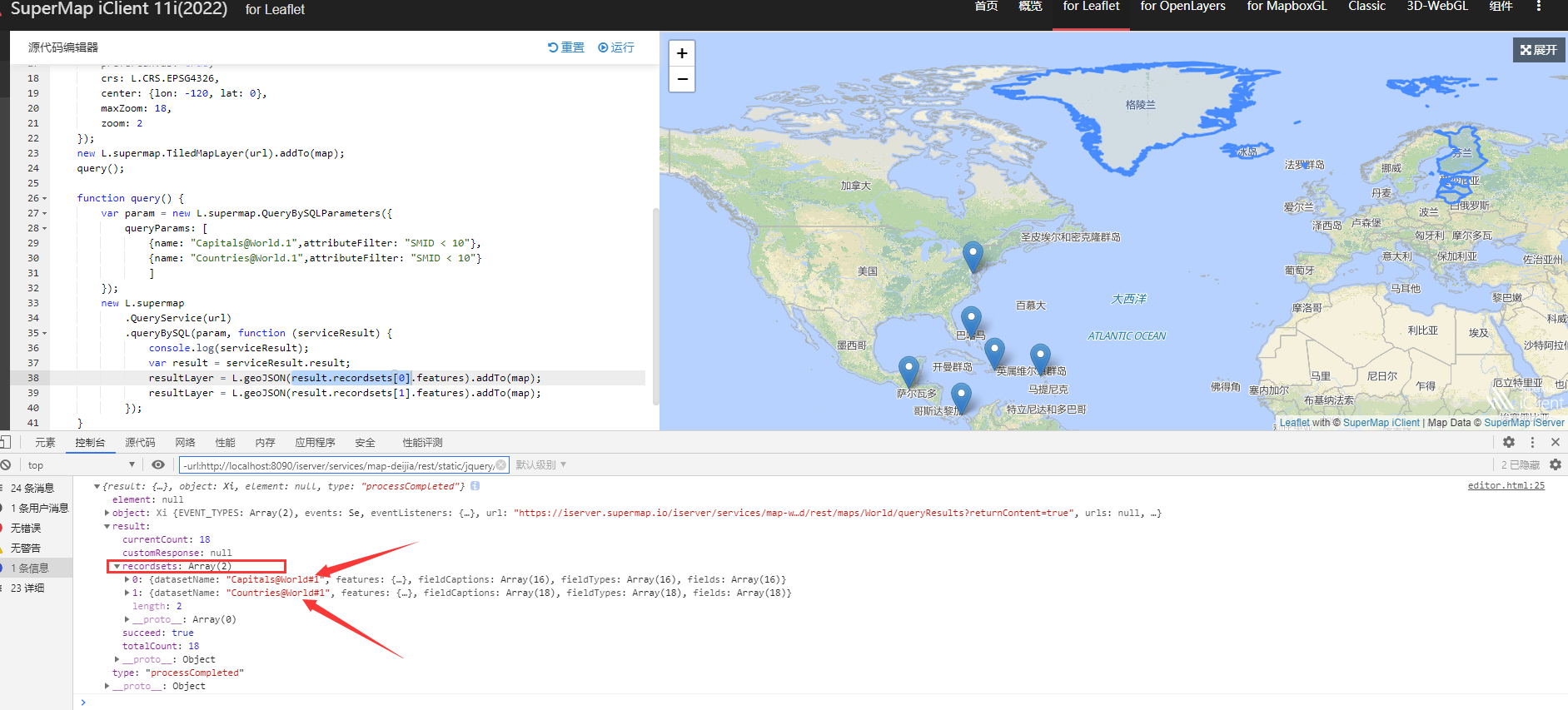The height and width of the screenshot is (710, 1568).
Task: Click the map marker over the US east coast
Action: click(973, 256)
